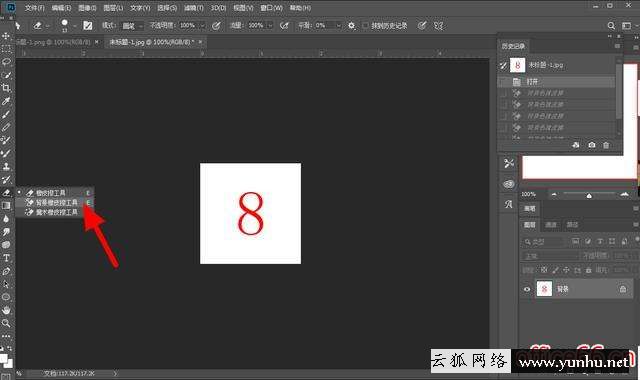The image size is (640, 380).
Task: Open the smoothing 0% dropdown arrow
Action: [x=338, y=26]
